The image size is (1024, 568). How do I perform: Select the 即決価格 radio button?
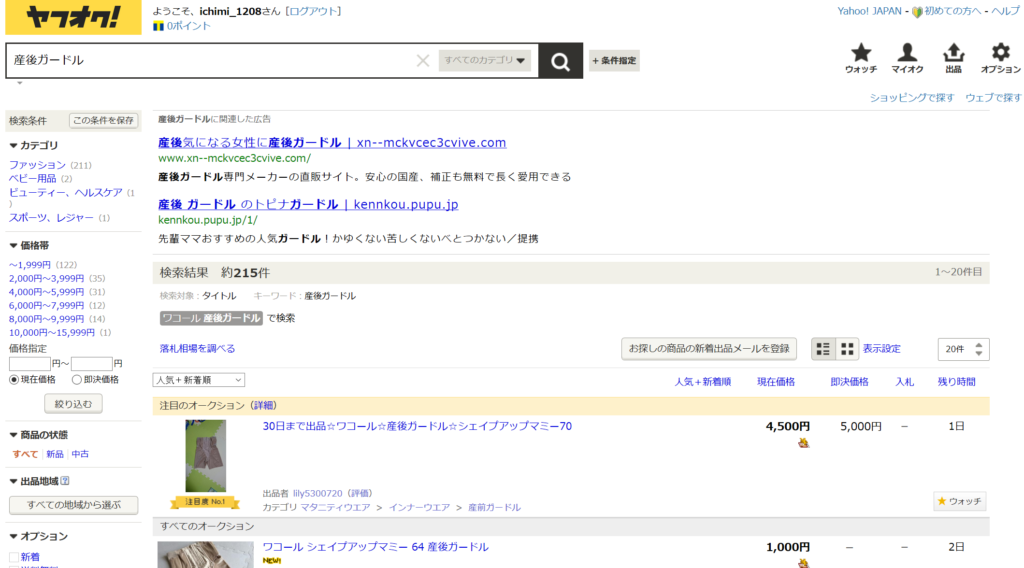pyautogui.click(x=76, y=379)
